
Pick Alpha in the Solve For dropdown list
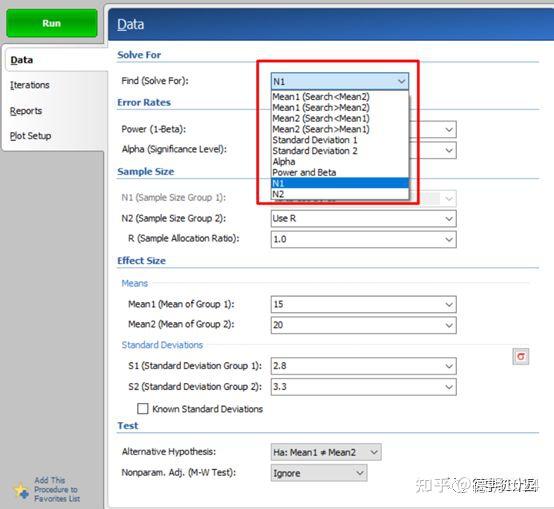click(x=340, y=161)
